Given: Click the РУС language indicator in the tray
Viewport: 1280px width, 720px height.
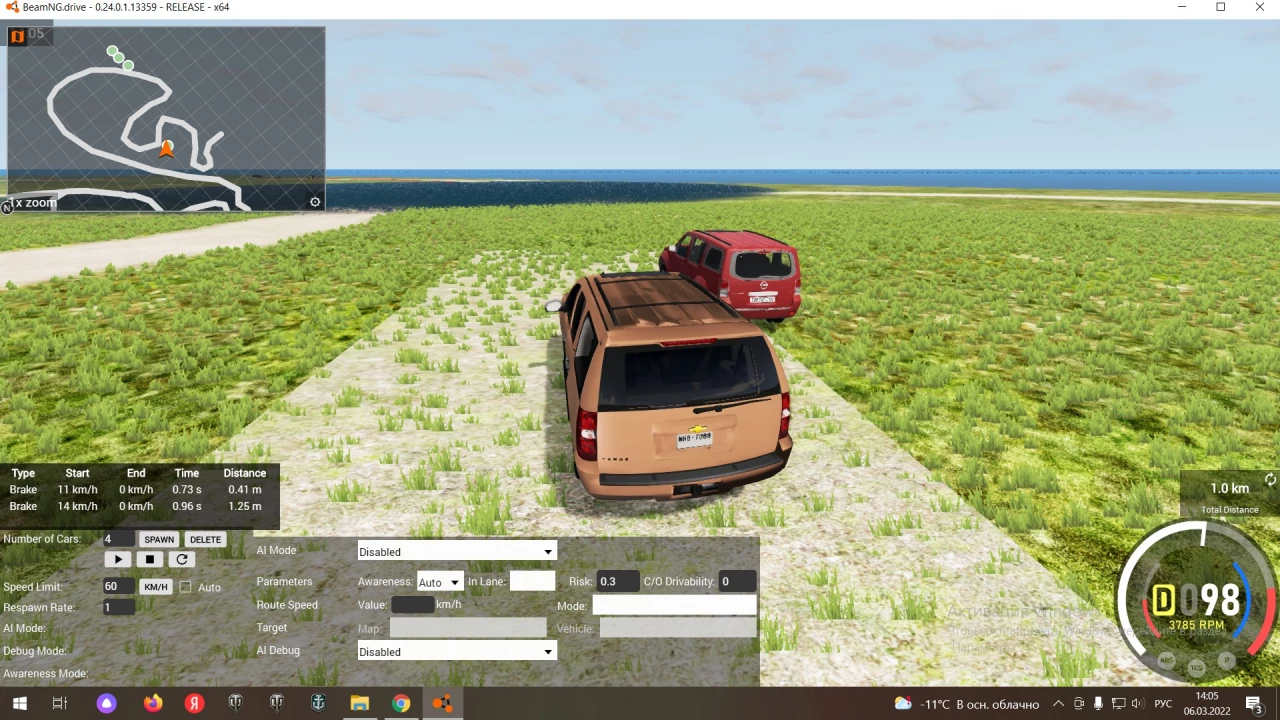Looking at the screenshot, I should [1162, 703].
